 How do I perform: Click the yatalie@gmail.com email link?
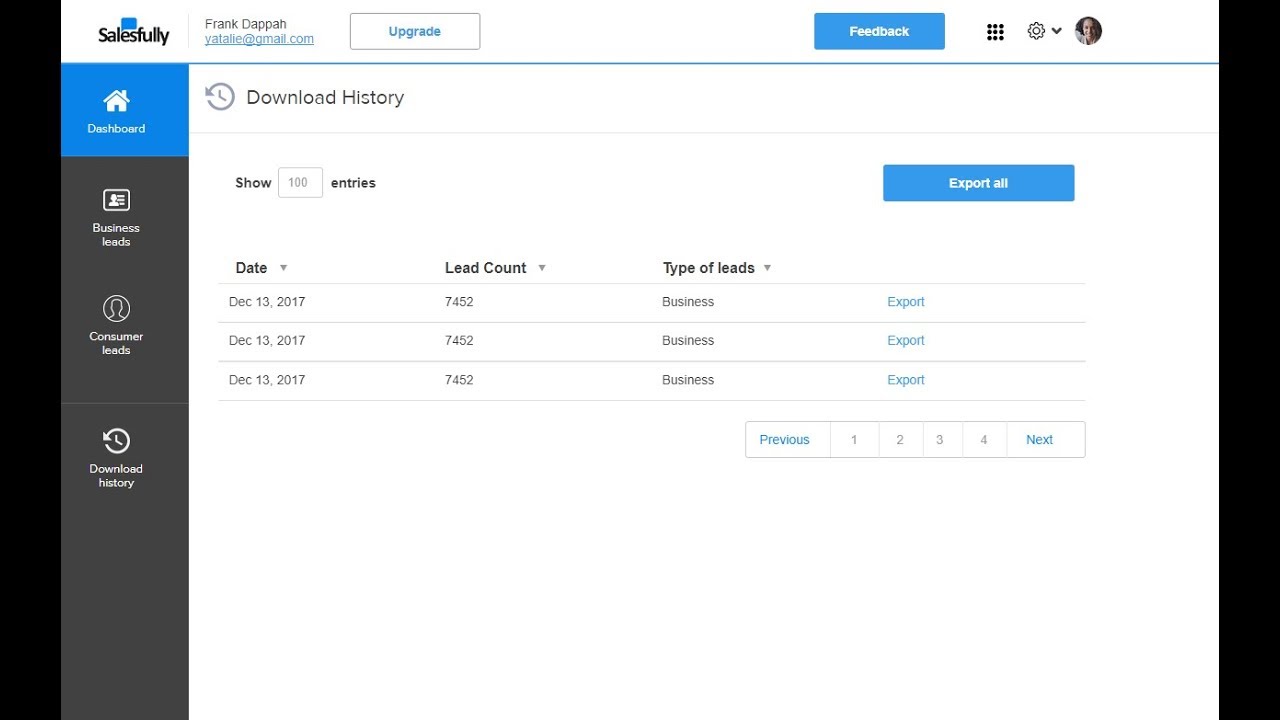[259, 39]
